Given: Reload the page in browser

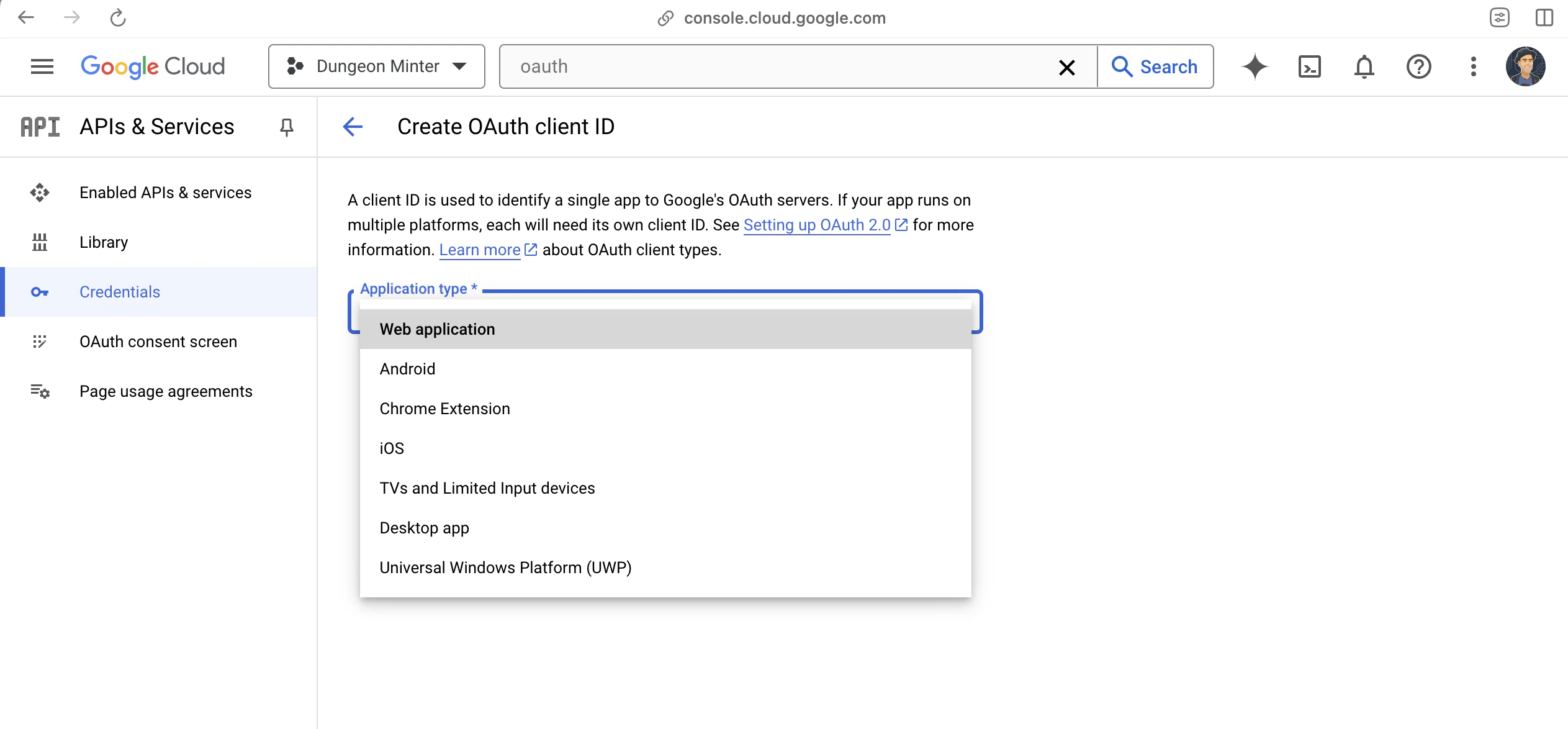Looking at the screenshot, I should pos(118,18).
